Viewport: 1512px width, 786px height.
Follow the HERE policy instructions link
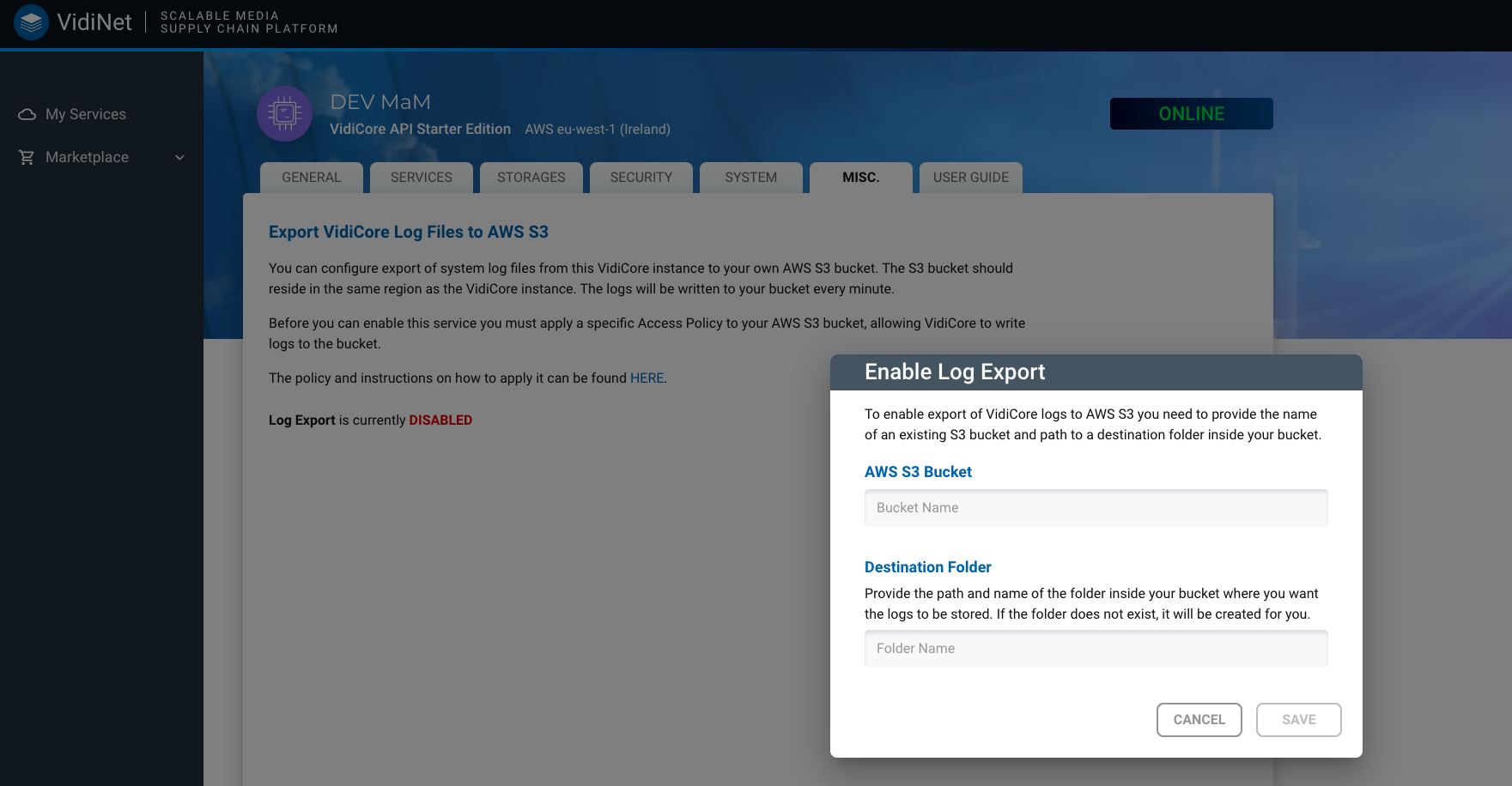point(647,378)
